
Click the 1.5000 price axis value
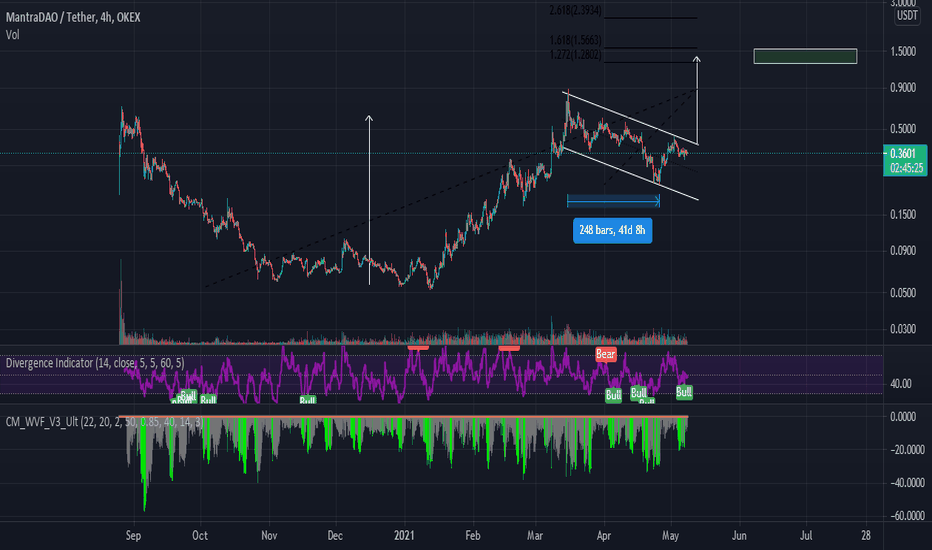point(903,52)
